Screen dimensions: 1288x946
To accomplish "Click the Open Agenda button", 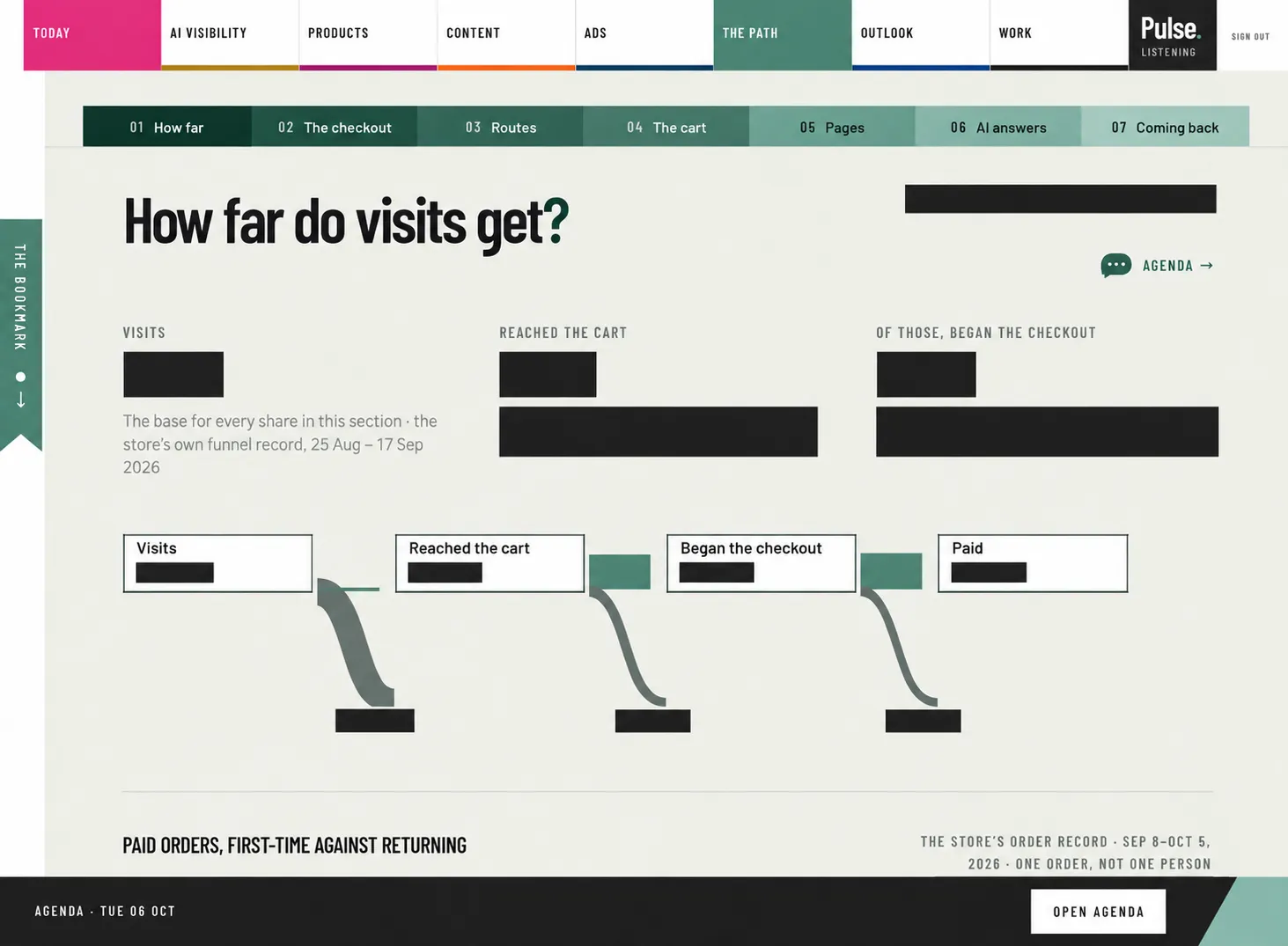I will click(x=1098, y=912).
